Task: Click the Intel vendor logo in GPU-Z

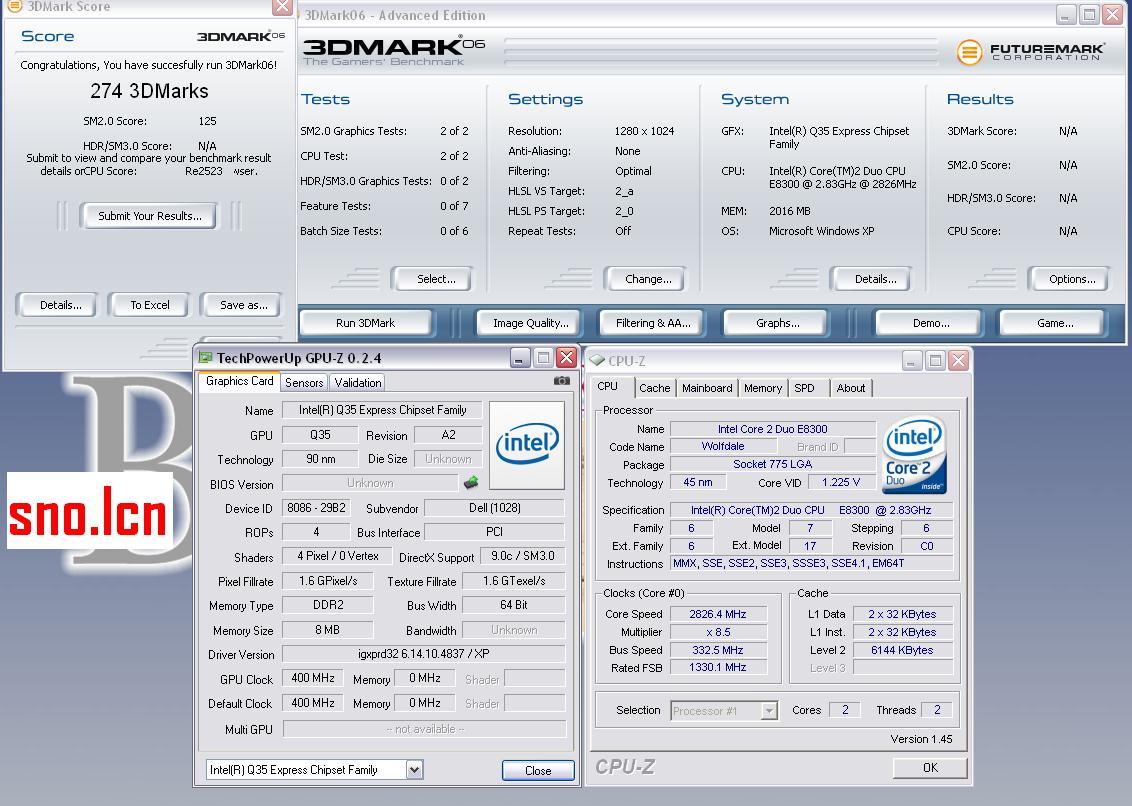Action: (527, 445)
